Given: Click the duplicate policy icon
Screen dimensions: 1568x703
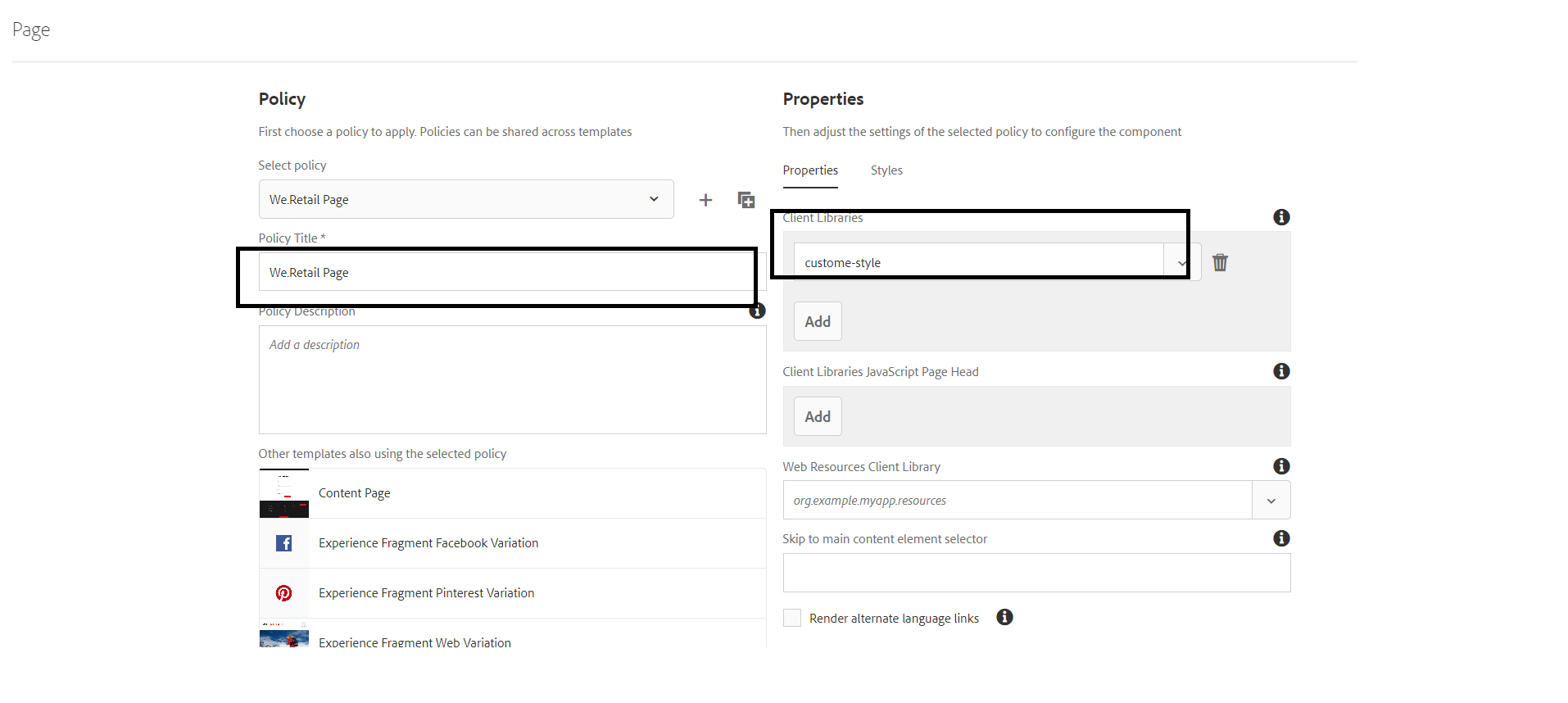Looking at the screenshot, I should click(x=746, y=200).
